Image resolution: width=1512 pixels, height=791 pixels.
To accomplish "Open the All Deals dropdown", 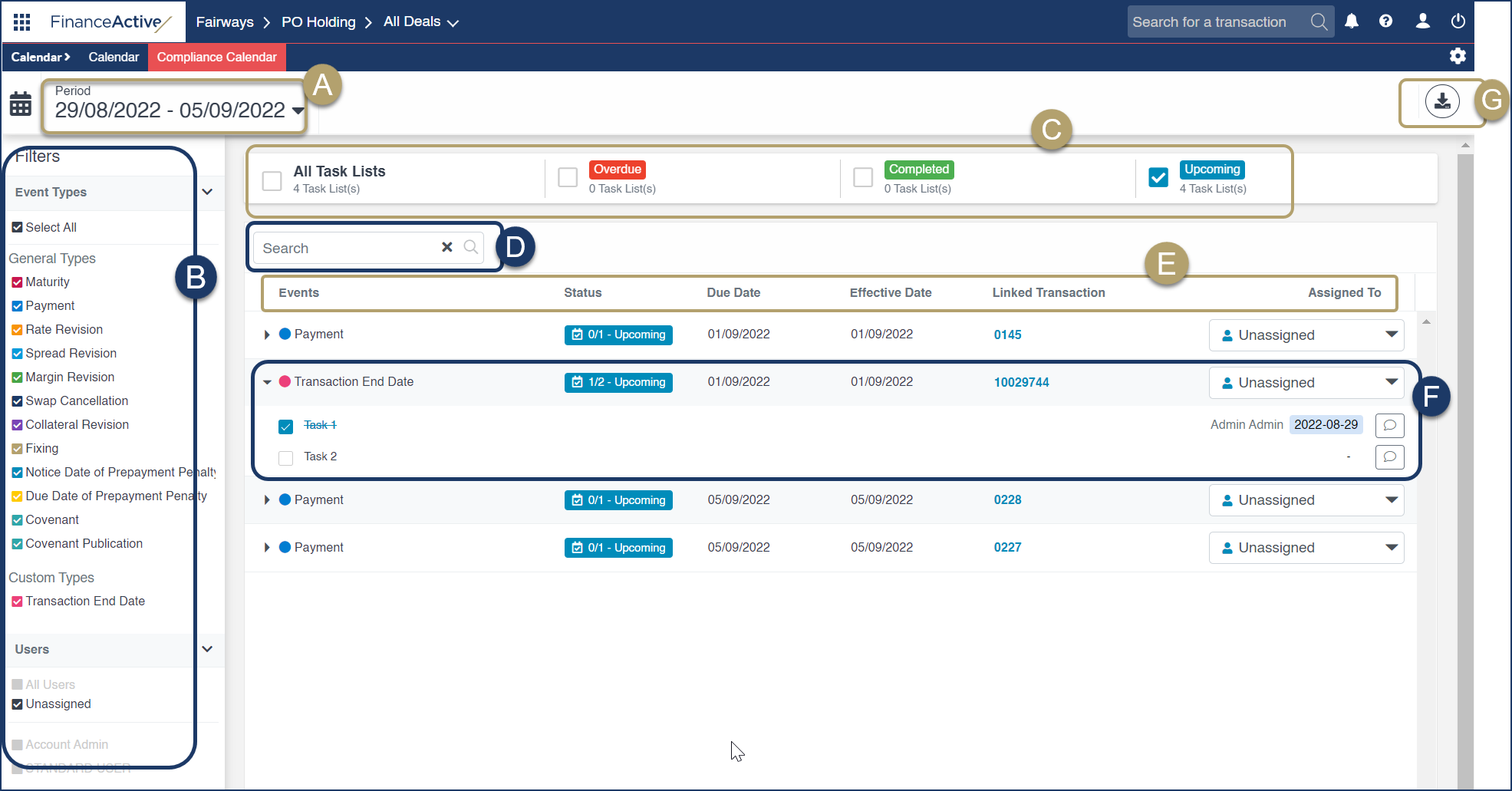I will (421, 21).
